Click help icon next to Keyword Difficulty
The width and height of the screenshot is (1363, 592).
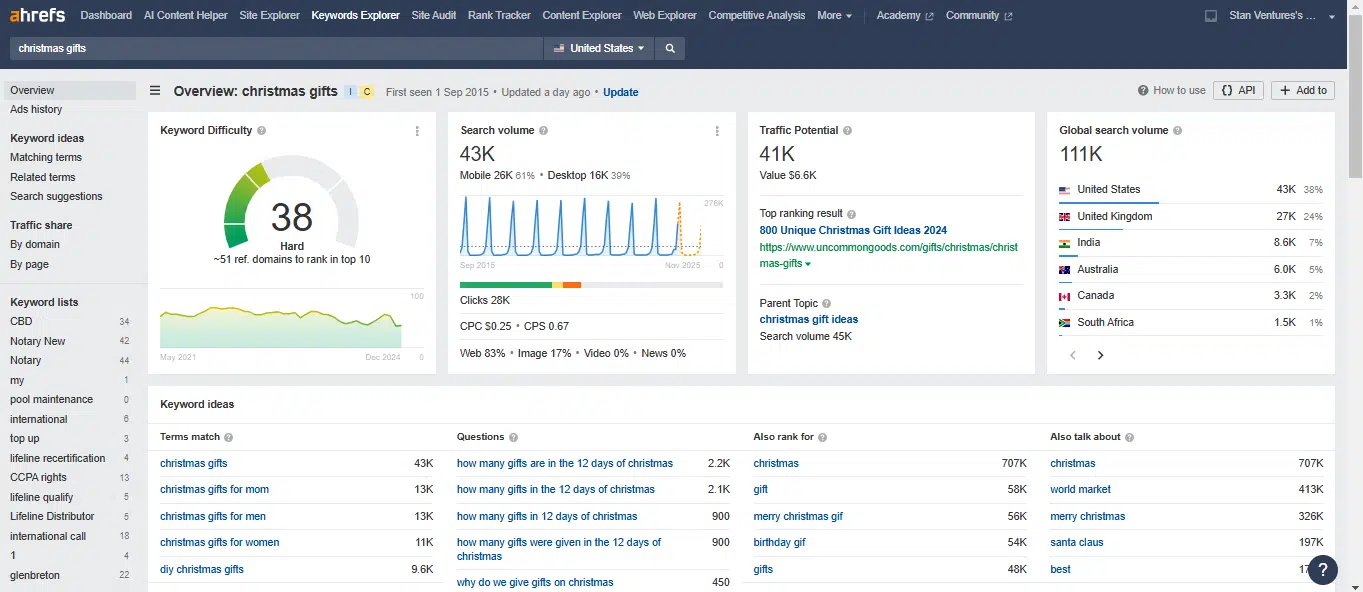(262, 131)
